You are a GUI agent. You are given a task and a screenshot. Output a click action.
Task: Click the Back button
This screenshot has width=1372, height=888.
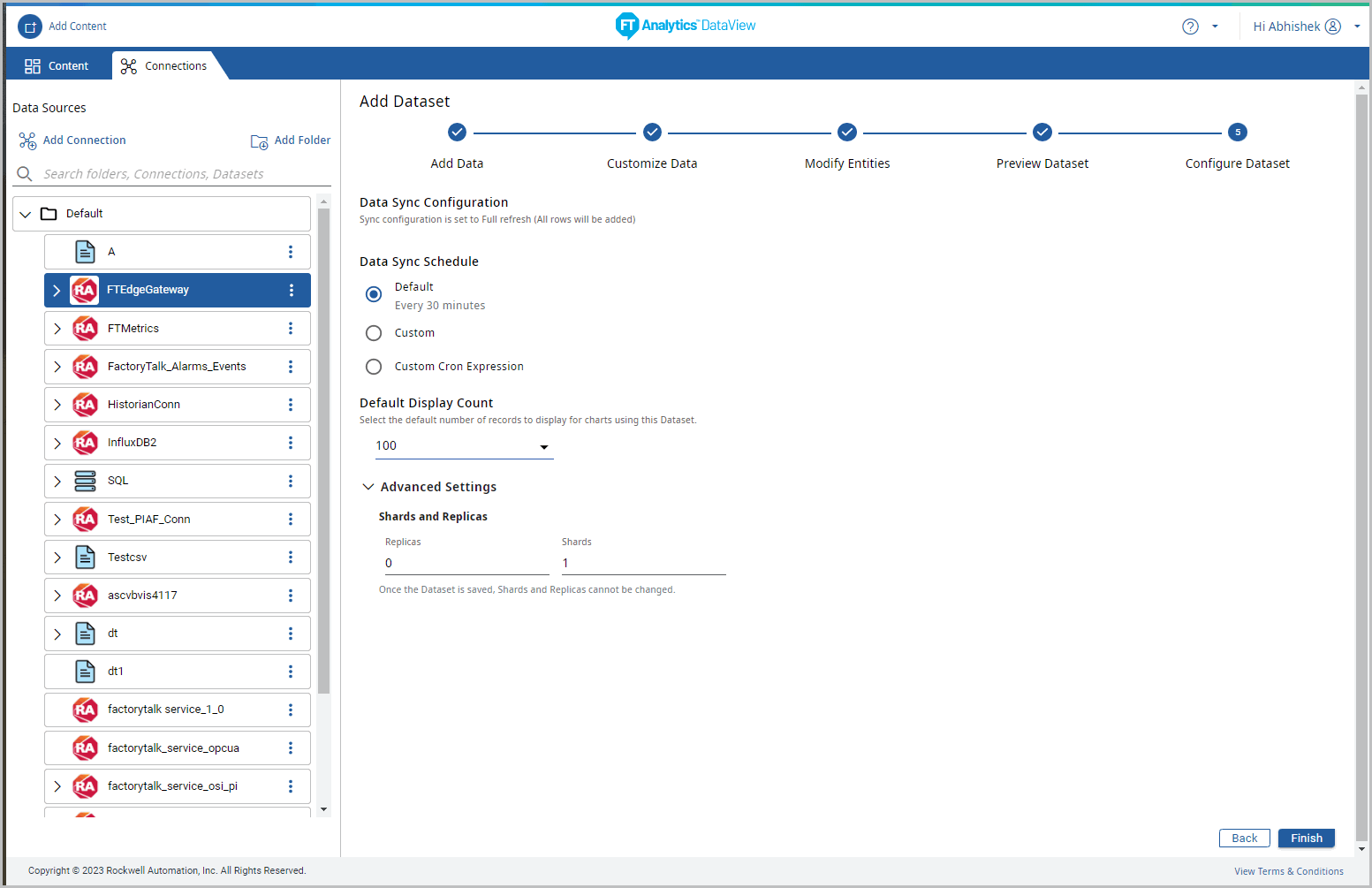[x=1244, y=839]
